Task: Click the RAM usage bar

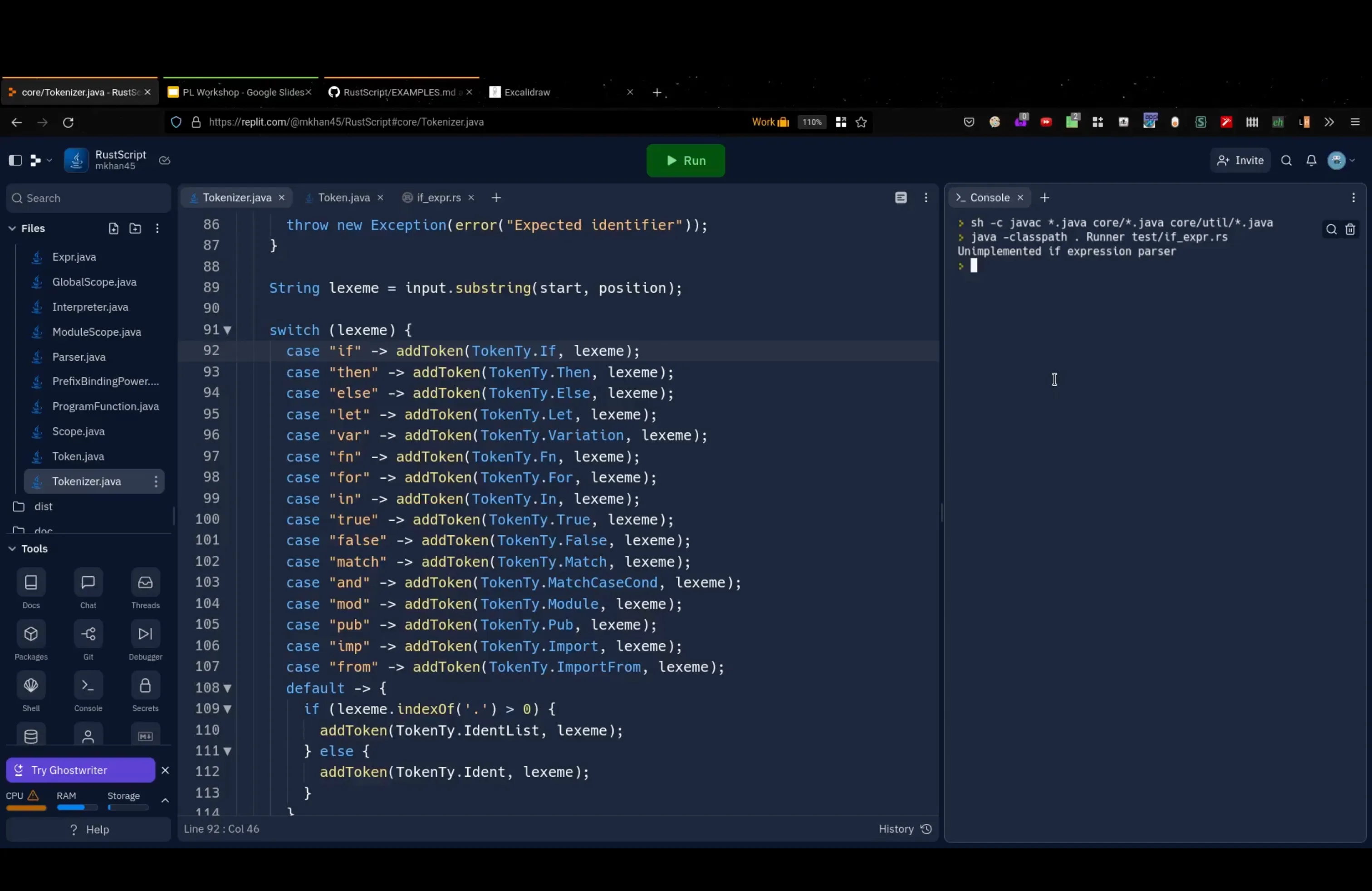Action: (x=77, y=808)
